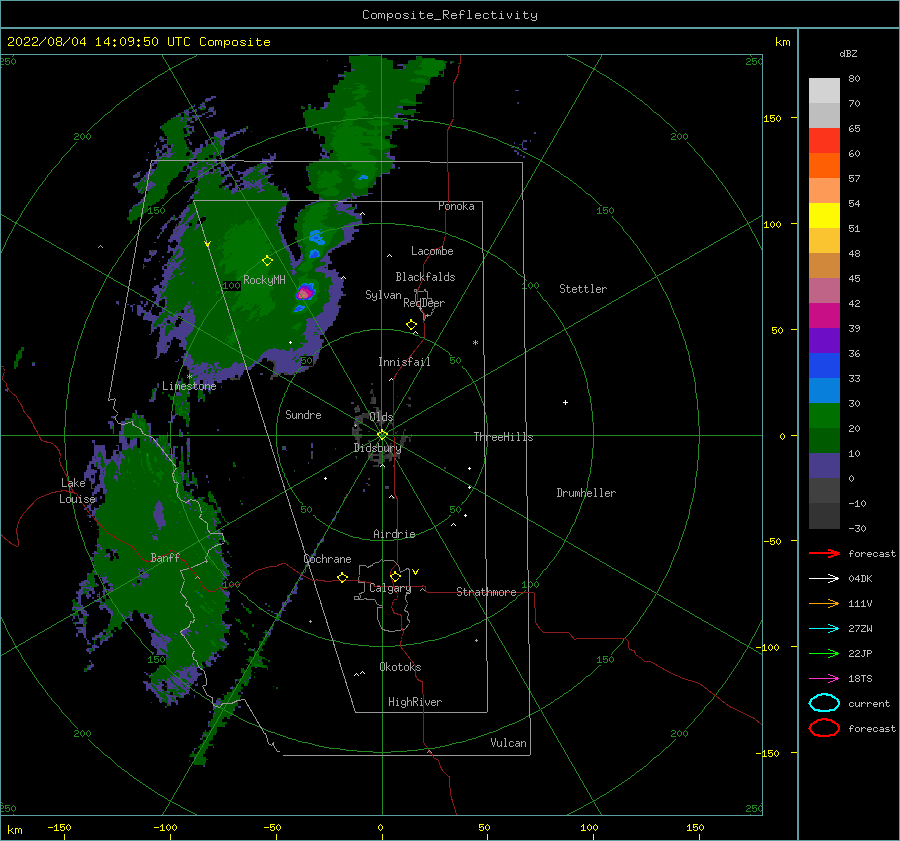Image resolution: width=900 pixels, height=841 pixels.
Task: Click the Calgary city label
Action: pos(390,588)
